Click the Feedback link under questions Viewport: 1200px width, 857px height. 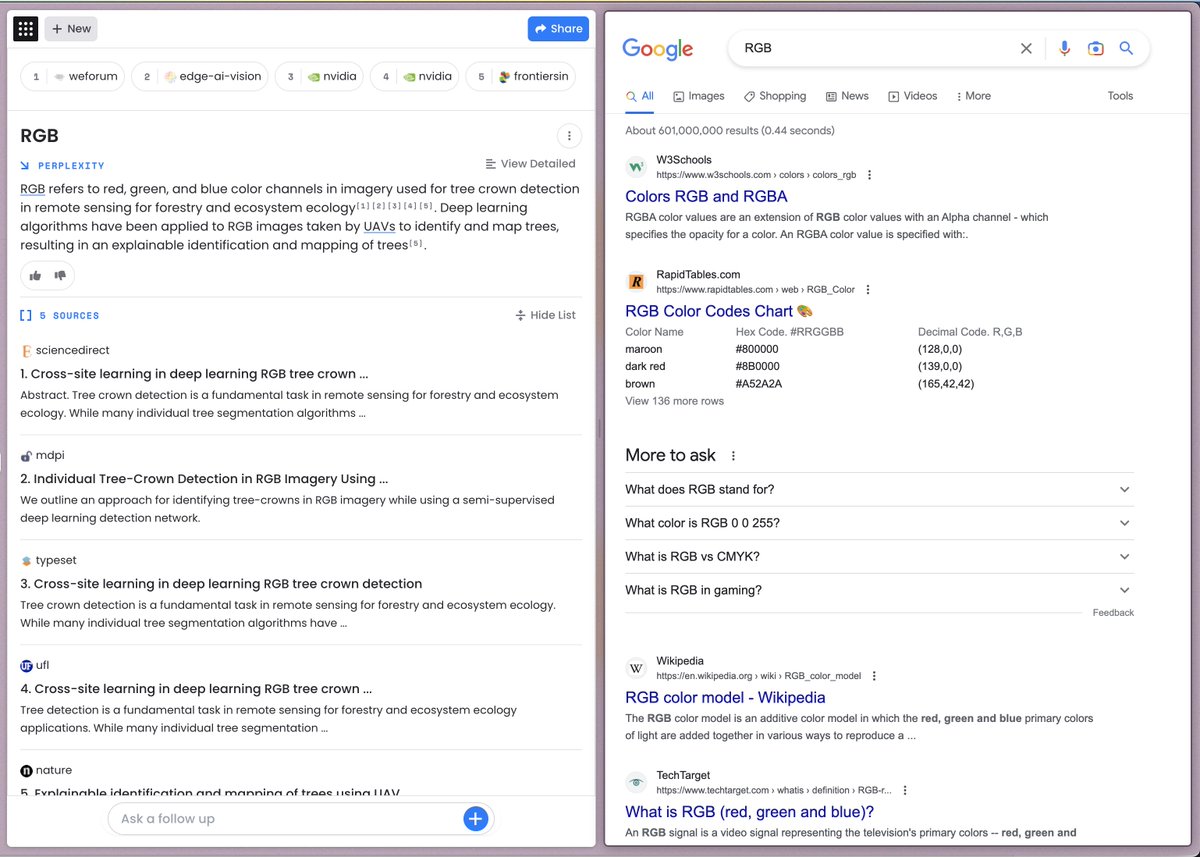click(1113, 613)
